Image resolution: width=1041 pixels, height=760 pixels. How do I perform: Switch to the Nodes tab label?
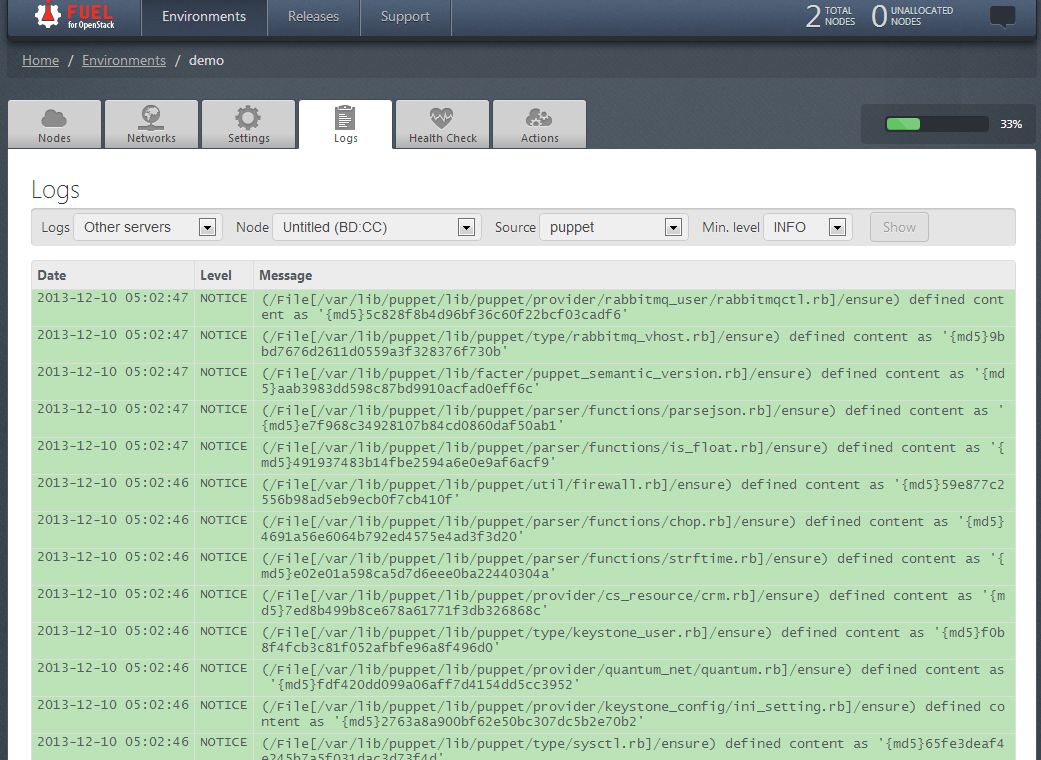pyautogui.click(x=54, y=138)
